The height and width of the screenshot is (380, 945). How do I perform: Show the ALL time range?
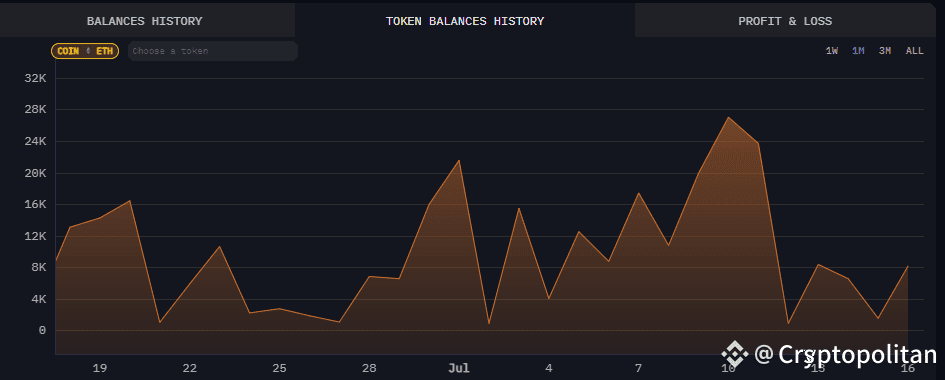point(914,51)
